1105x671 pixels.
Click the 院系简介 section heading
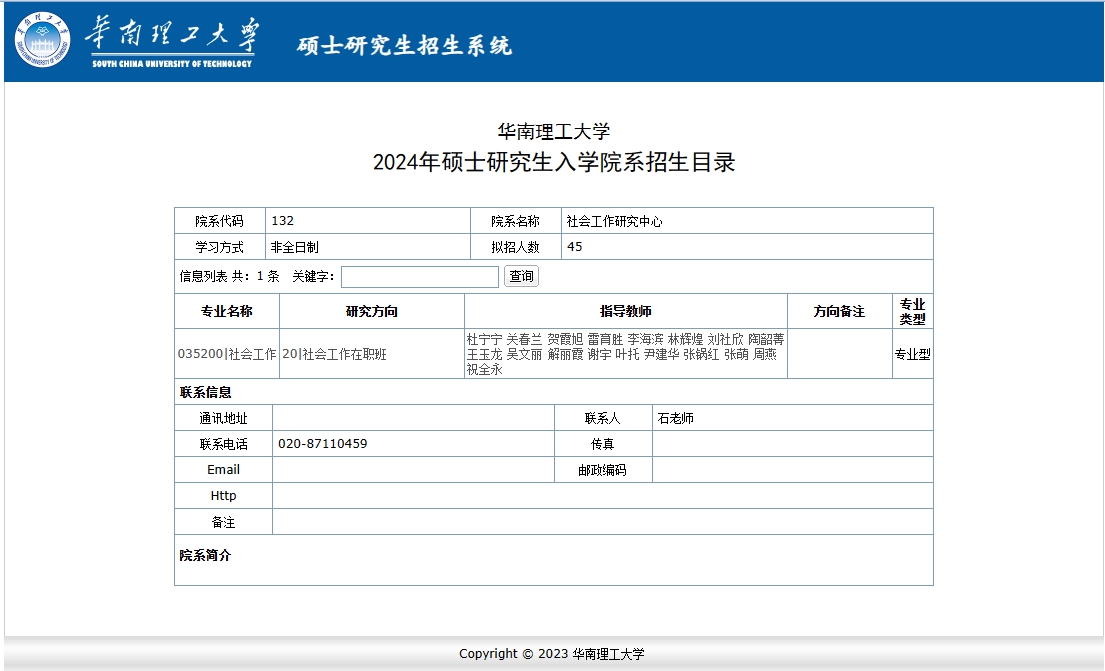tap(205, 555)
